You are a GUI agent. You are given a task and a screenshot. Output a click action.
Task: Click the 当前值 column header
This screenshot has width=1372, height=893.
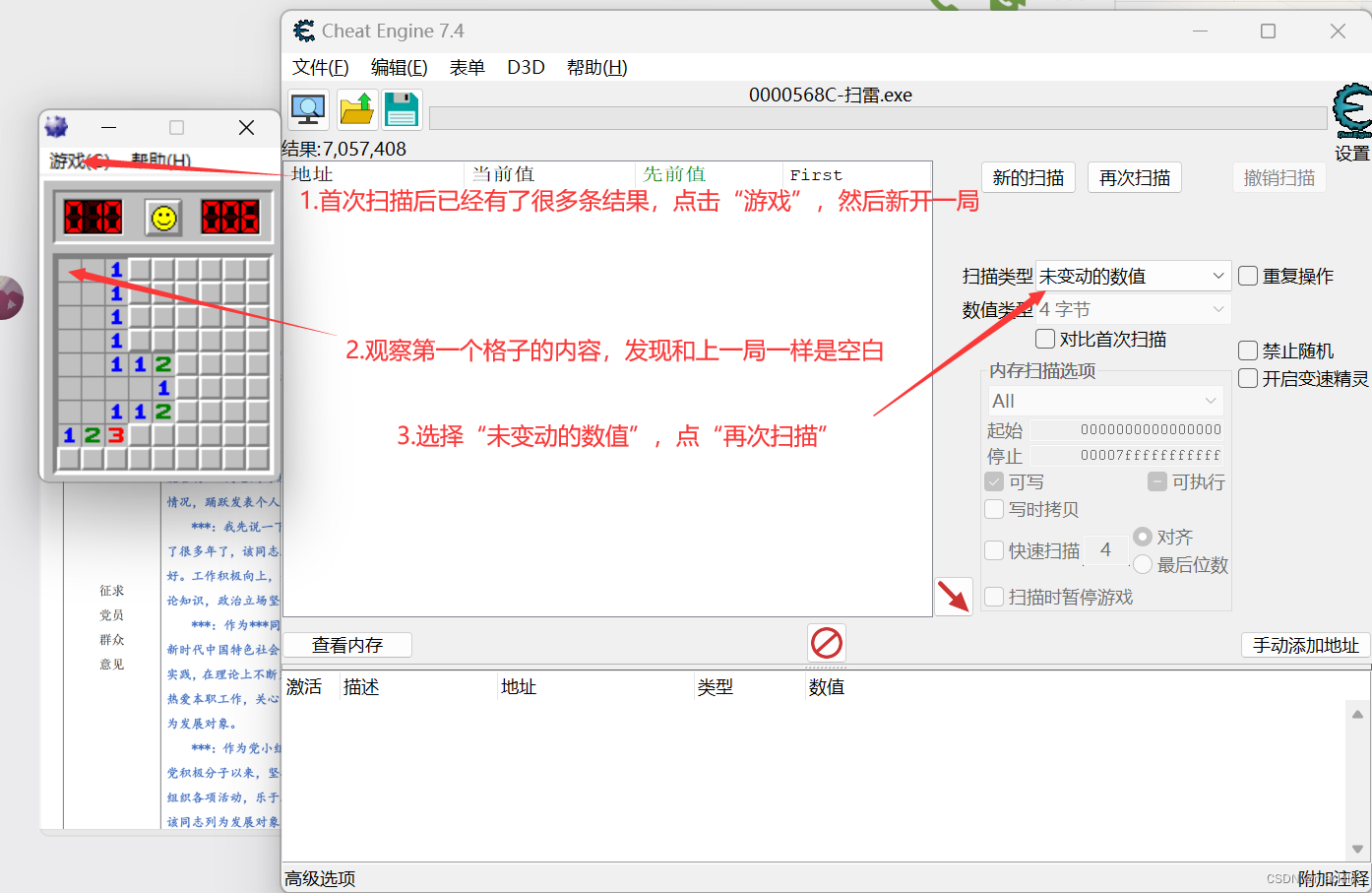point(550,174)
